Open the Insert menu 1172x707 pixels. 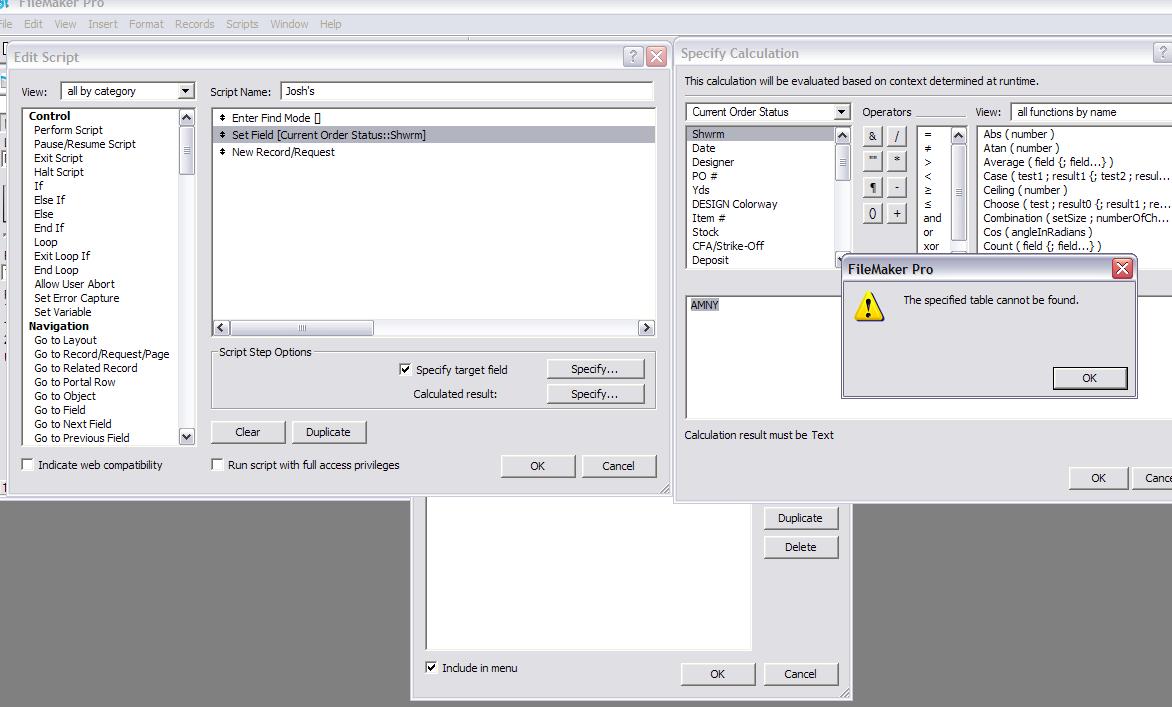tap(102, 24)
